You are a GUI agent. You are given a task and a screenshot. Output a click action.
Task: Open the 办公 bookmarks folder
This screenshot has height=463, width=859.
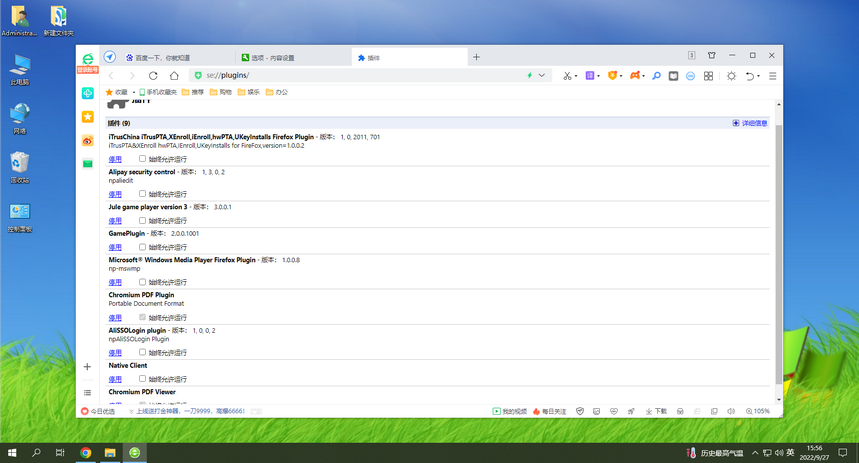[x=277, y=92]
